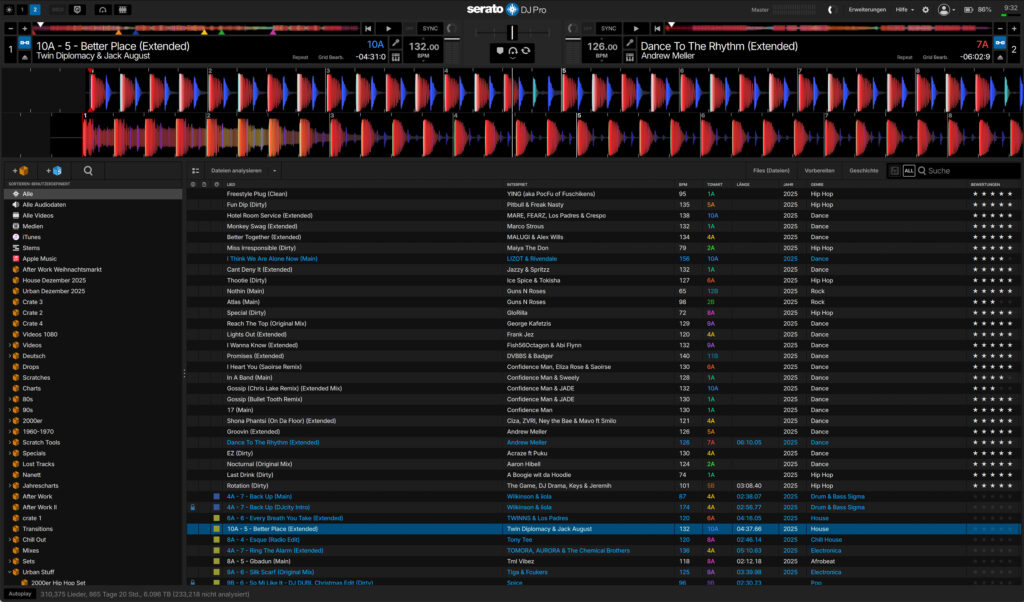Click the left deck tempo pitch slider
Image resolution: width=1024 pixels, height=602 pixels.
[x=450, y=45]
